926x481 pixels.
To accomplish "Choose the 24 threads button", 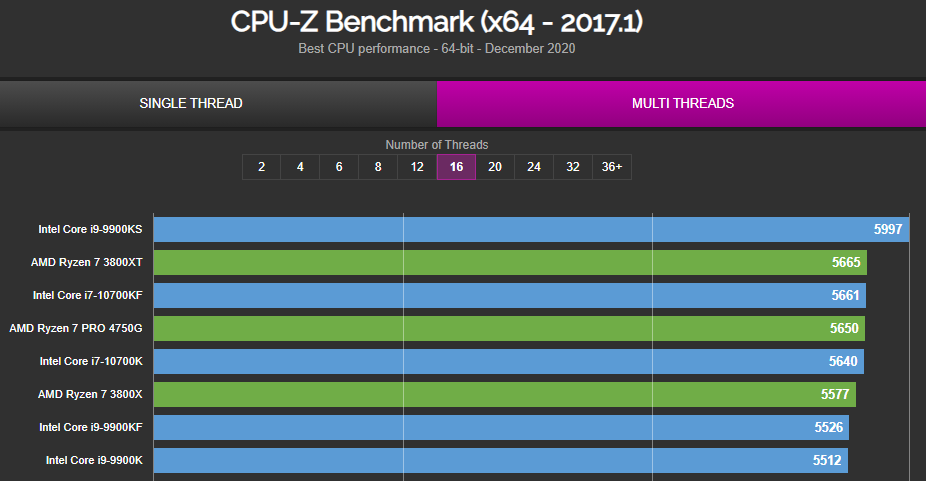I will click(534, 167).
